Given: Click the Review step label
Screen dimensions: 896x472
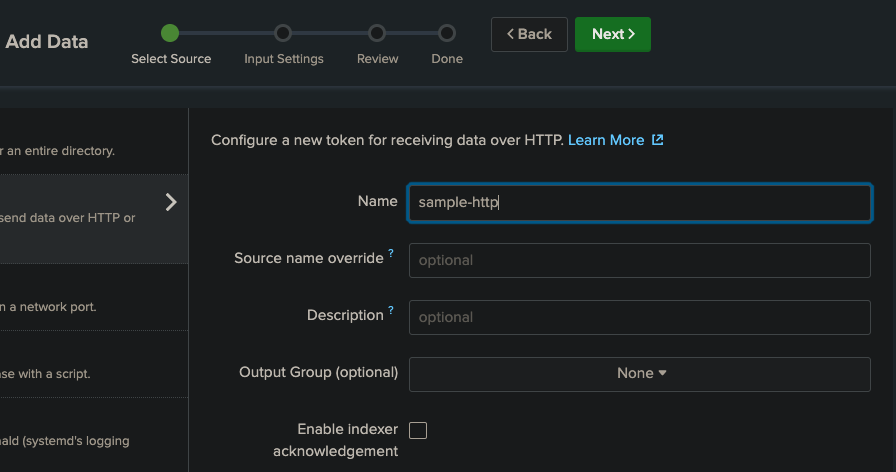Looking at the screenshot, I should pos(378,59).
